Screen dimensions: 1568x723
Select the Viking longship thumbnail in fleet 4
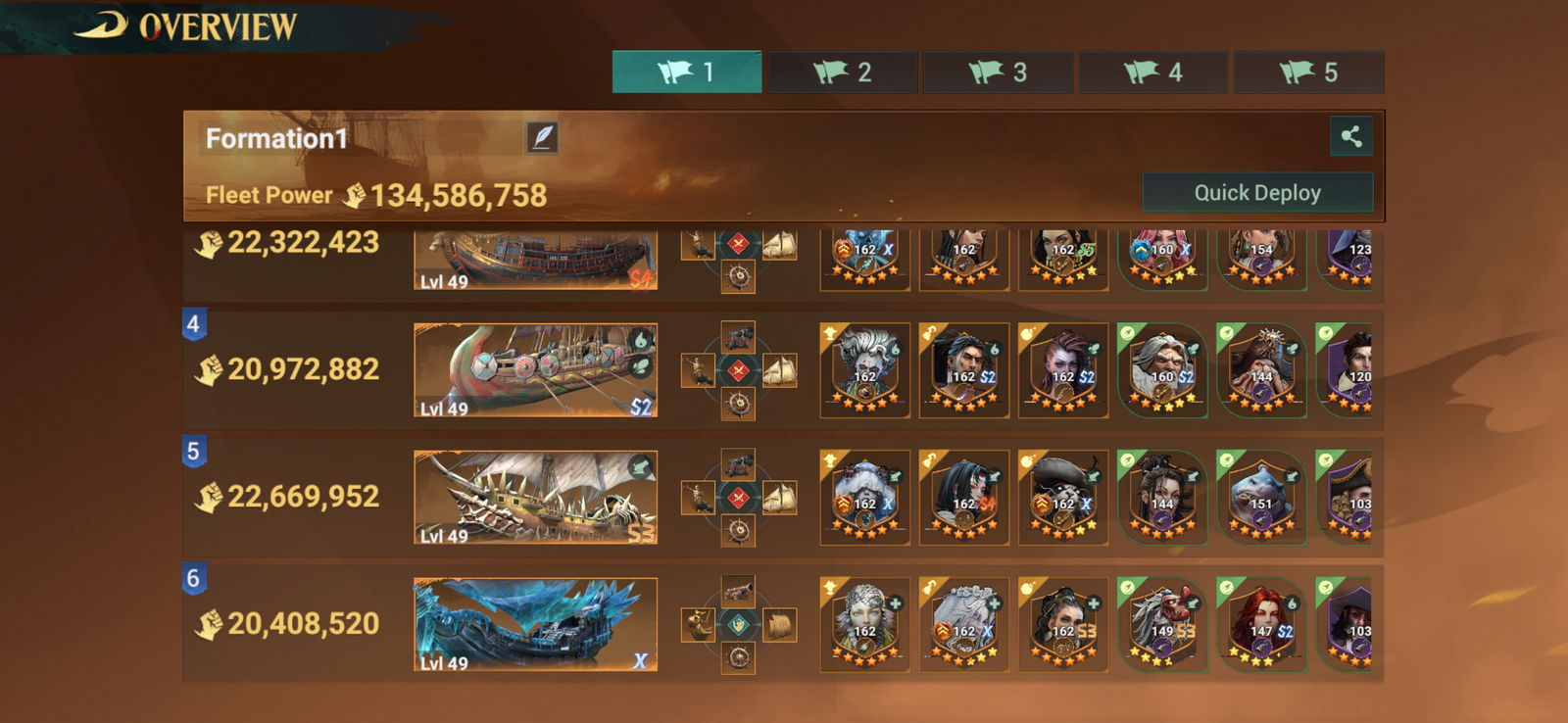pos(535,370)
